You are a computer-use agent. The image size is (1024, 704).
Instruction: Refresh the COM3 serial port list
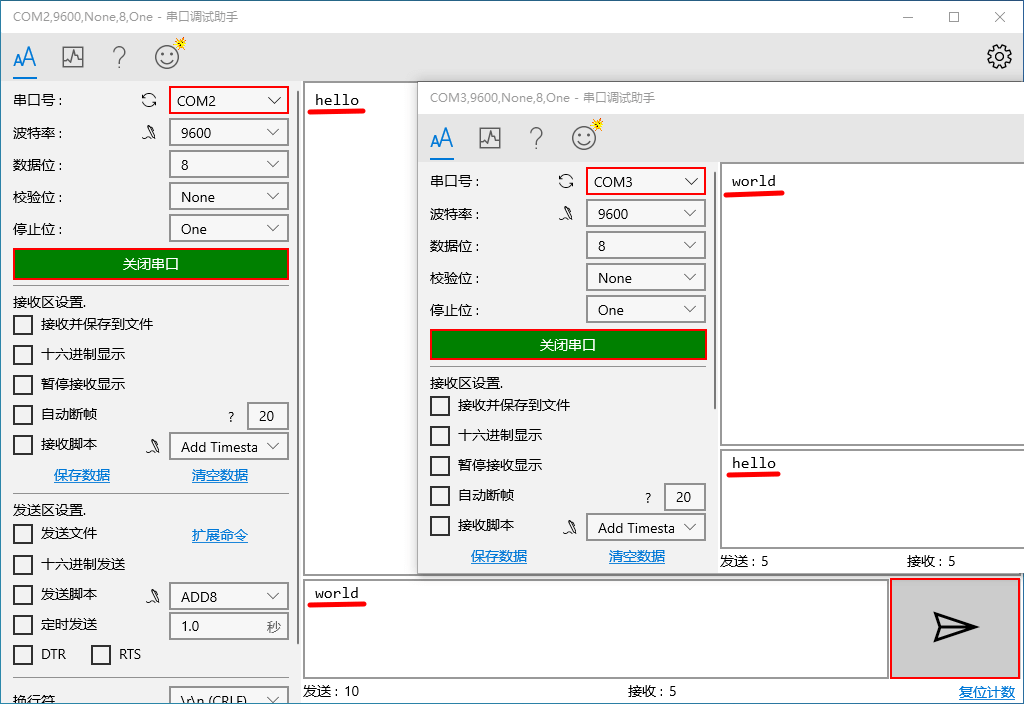click(x=565, y=180)
